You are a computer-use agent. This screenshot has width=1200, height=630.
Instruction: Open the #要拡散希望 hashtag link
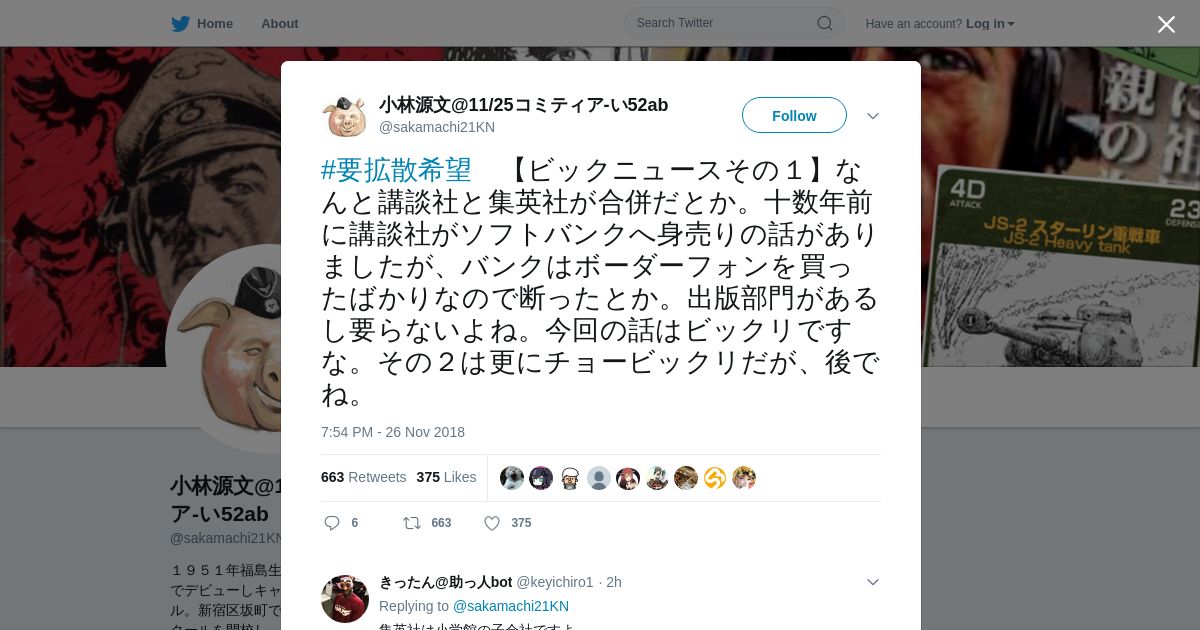point(396,170)
